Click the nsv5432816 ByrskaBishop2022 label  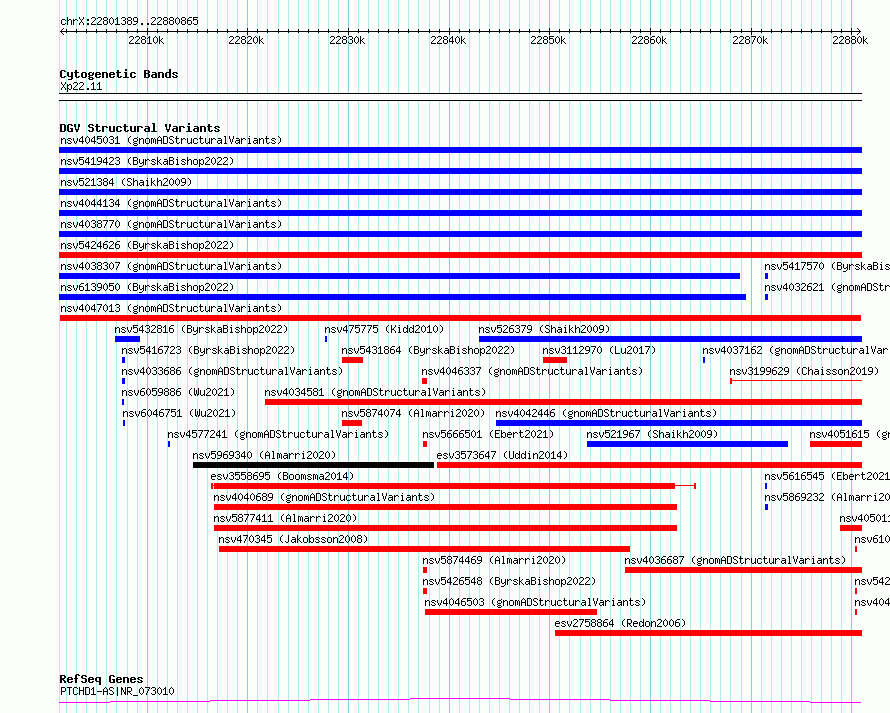tap(201, 329)
